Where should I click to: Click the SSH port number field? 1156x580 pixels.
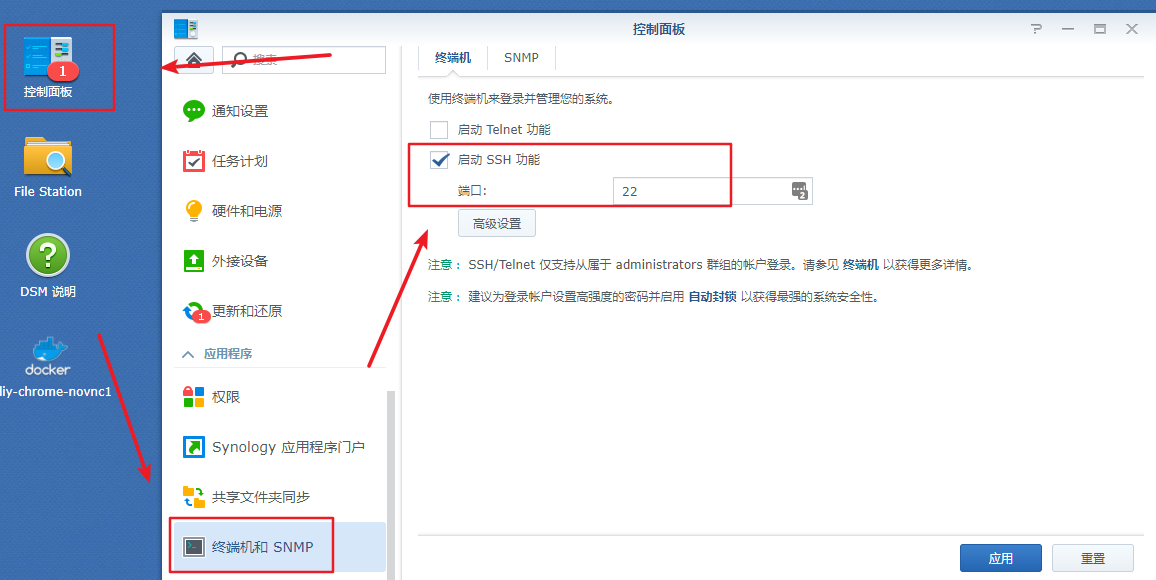click(712, 191)
